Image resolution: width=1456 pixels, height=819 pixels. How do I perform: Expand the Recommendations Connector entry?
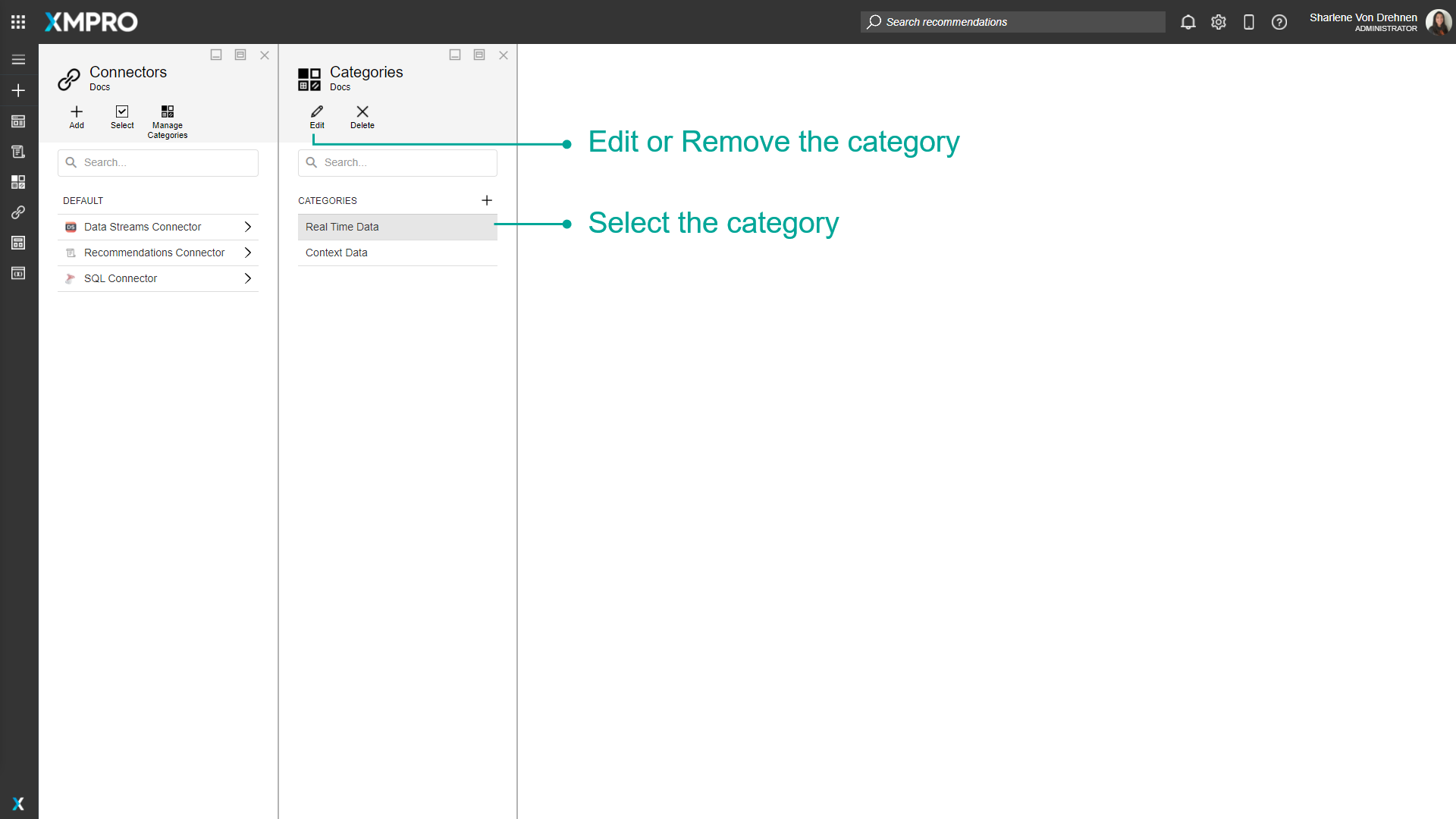[248, 253]
